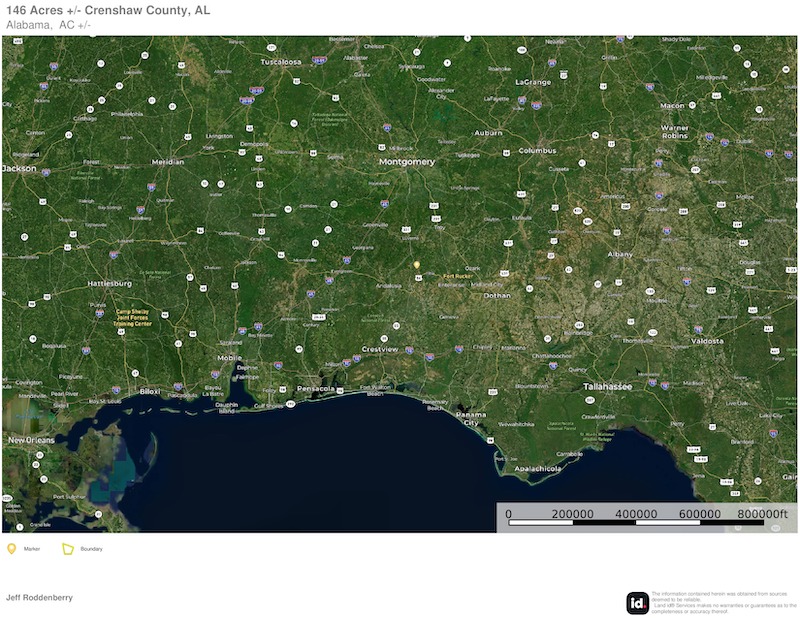Click the Land id logo icon
This screenshot has width=800, height=618.
pos(637,603)
